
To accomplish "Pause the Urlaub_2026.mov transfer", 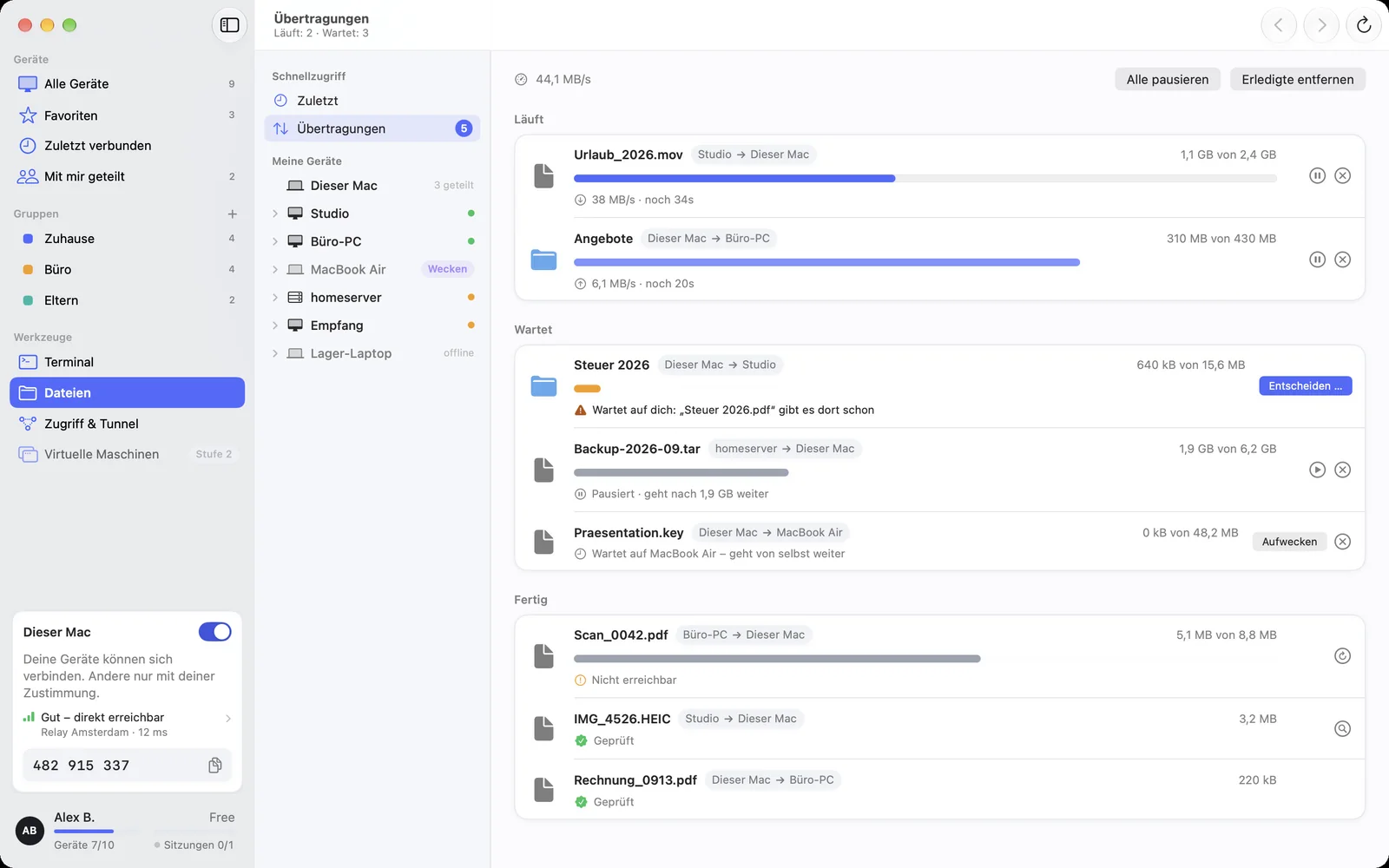I will click(1317, 175).
